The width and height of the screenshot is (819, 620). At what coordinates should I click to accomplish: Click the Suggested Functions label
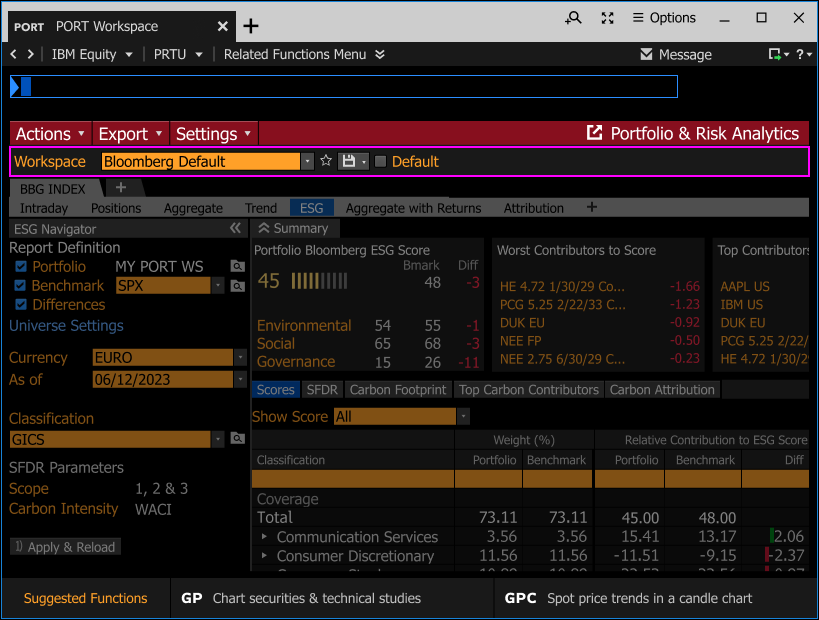[86, 598]
